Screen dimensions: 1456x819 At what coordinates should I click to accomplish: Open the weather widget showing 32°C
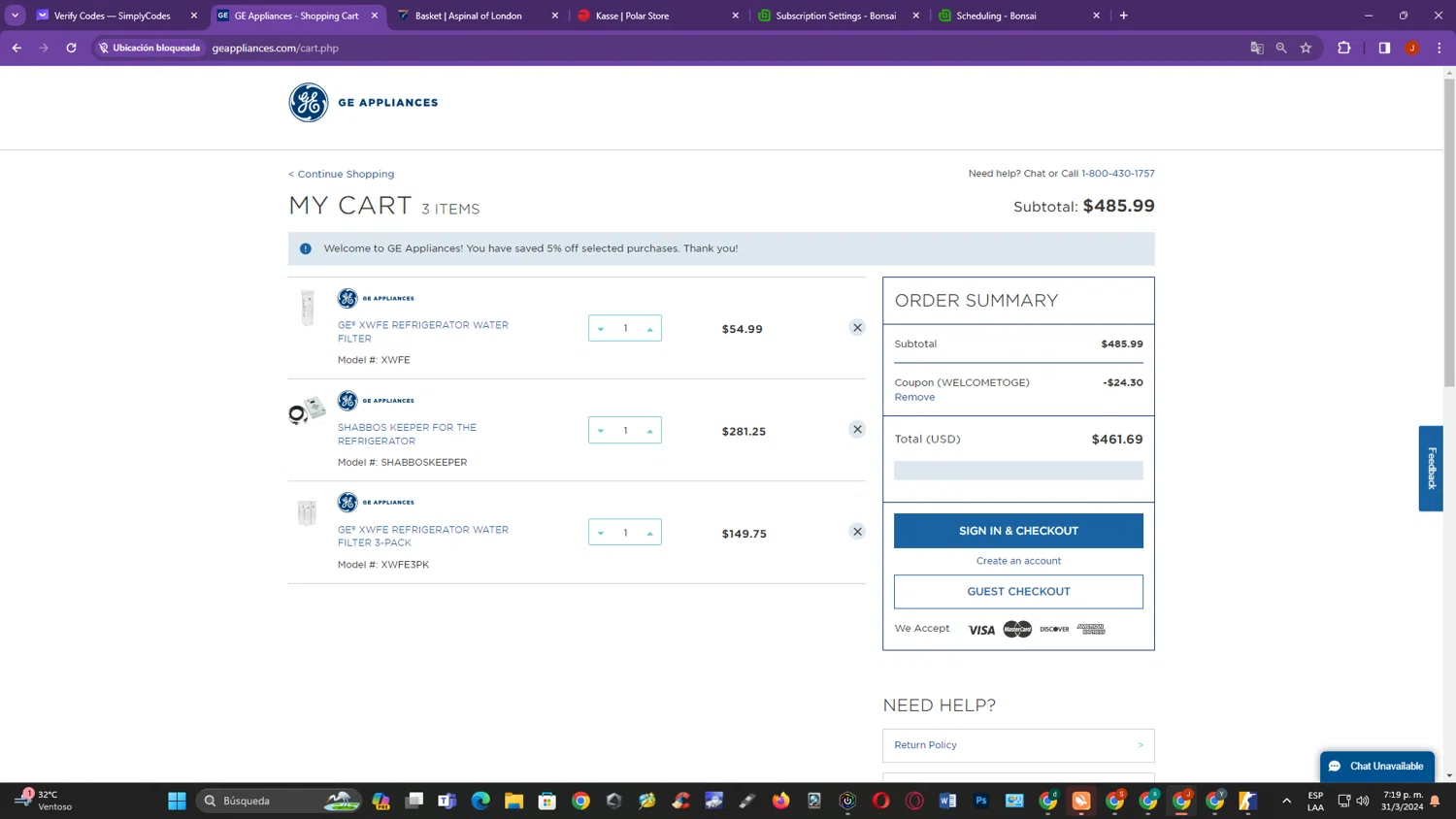coord(44,801)
